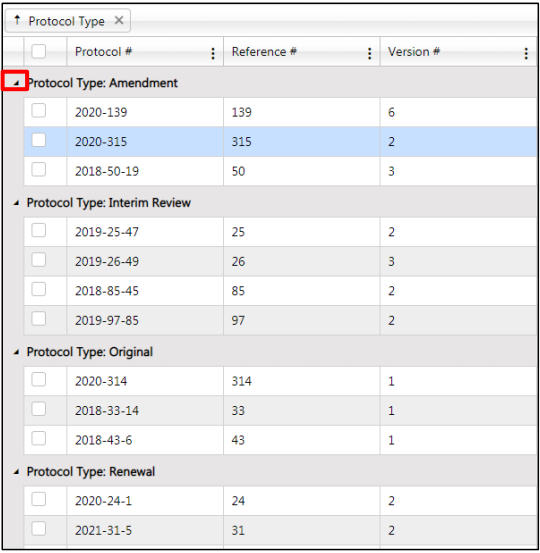Collapse the Original protocol type group
The image size is (540, 553).
point(16,352)
